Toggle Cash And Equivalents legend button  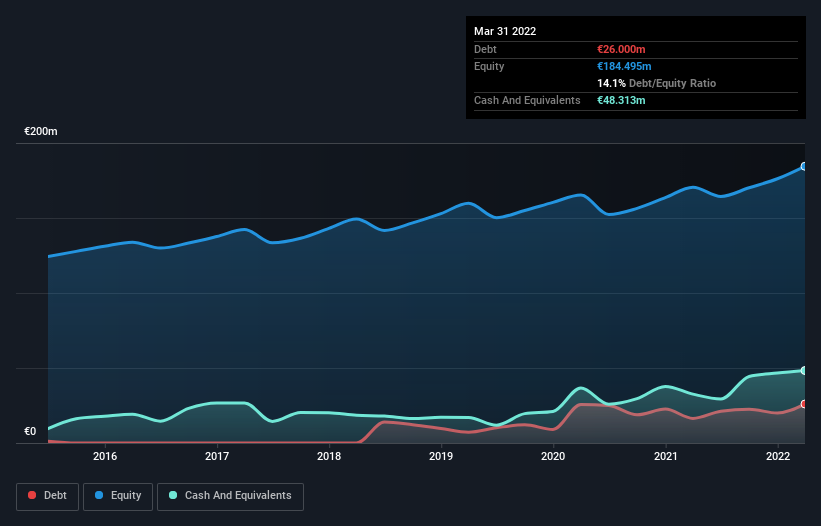(230, 496)
